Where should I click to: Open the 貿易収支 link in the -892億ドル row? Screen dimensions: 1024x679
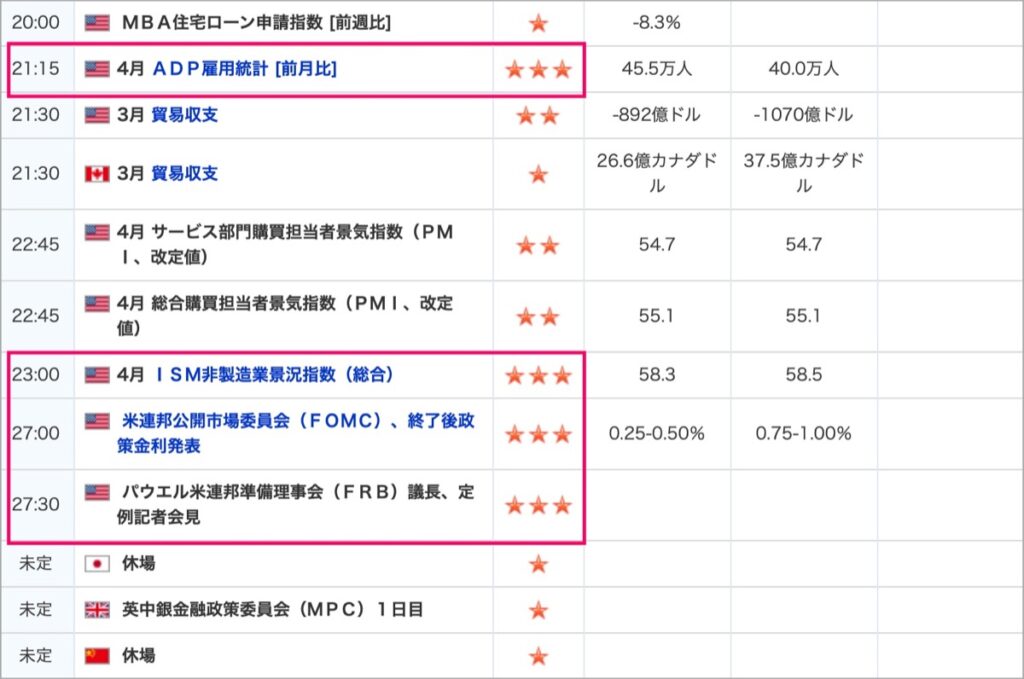tap(184, 115)
